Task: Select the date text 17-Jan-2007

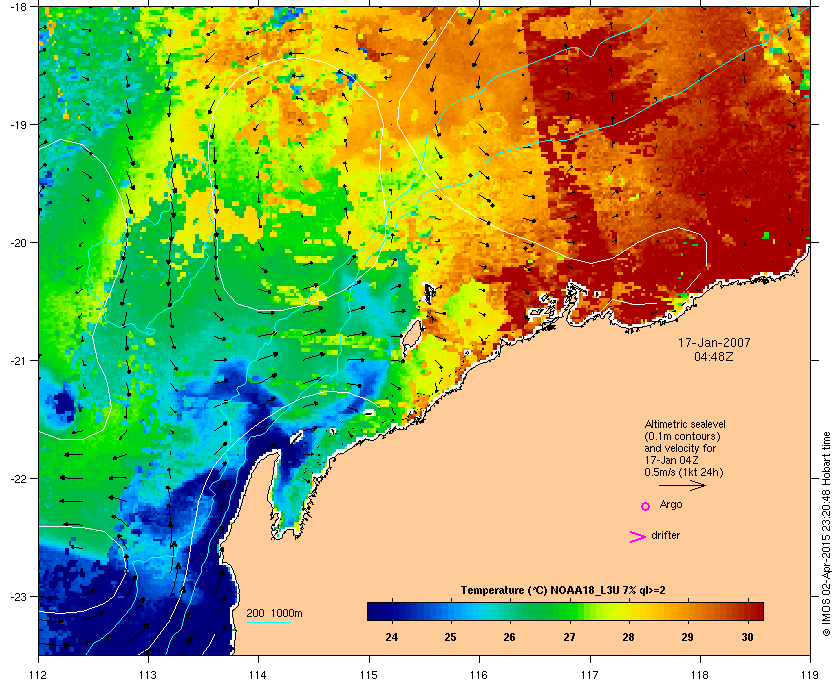Action: click(714, 342)
